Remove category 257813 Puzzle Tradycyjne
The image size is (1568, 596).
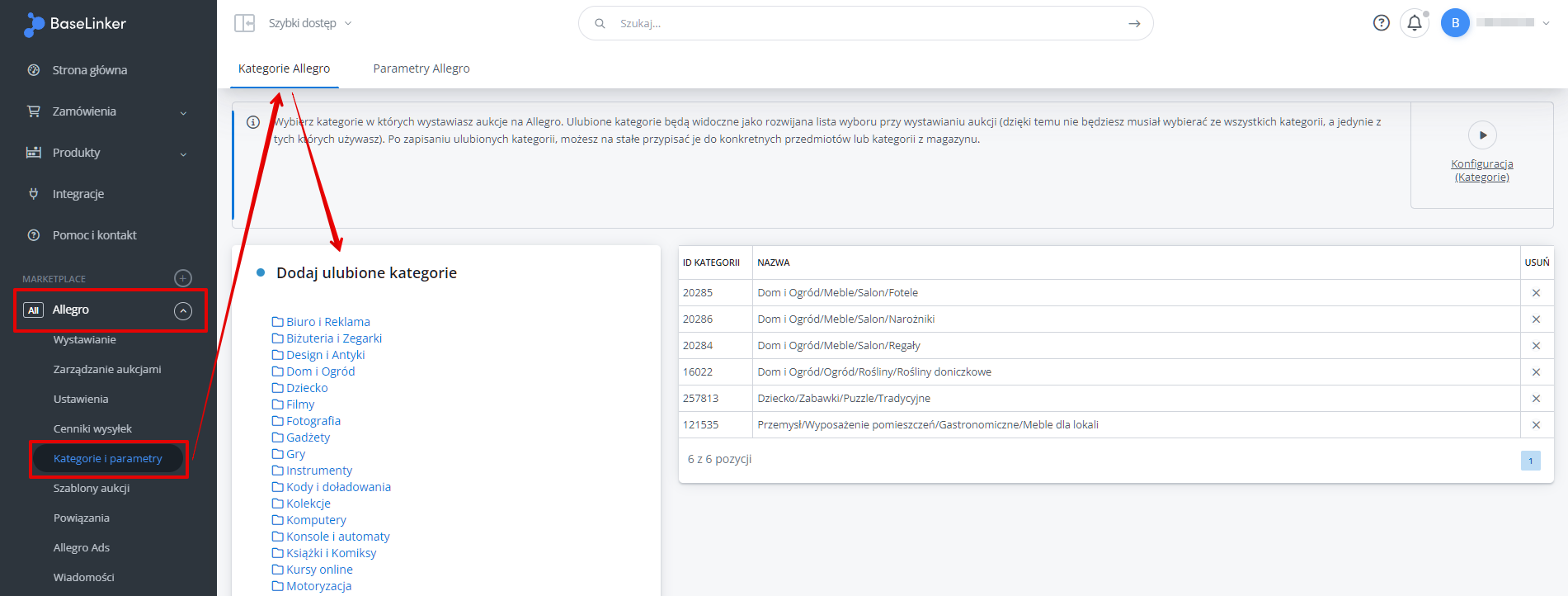pos(1536,399)
